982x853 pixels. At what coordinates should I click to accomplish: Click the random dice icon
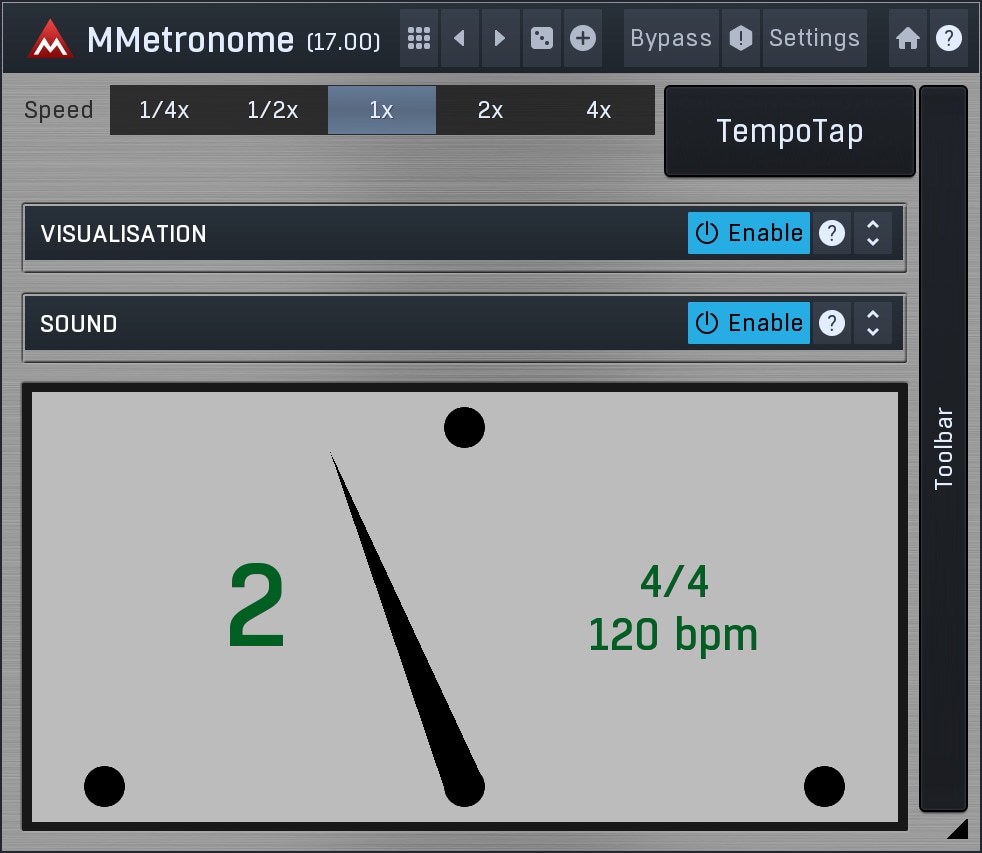click(x=541, y=39)
